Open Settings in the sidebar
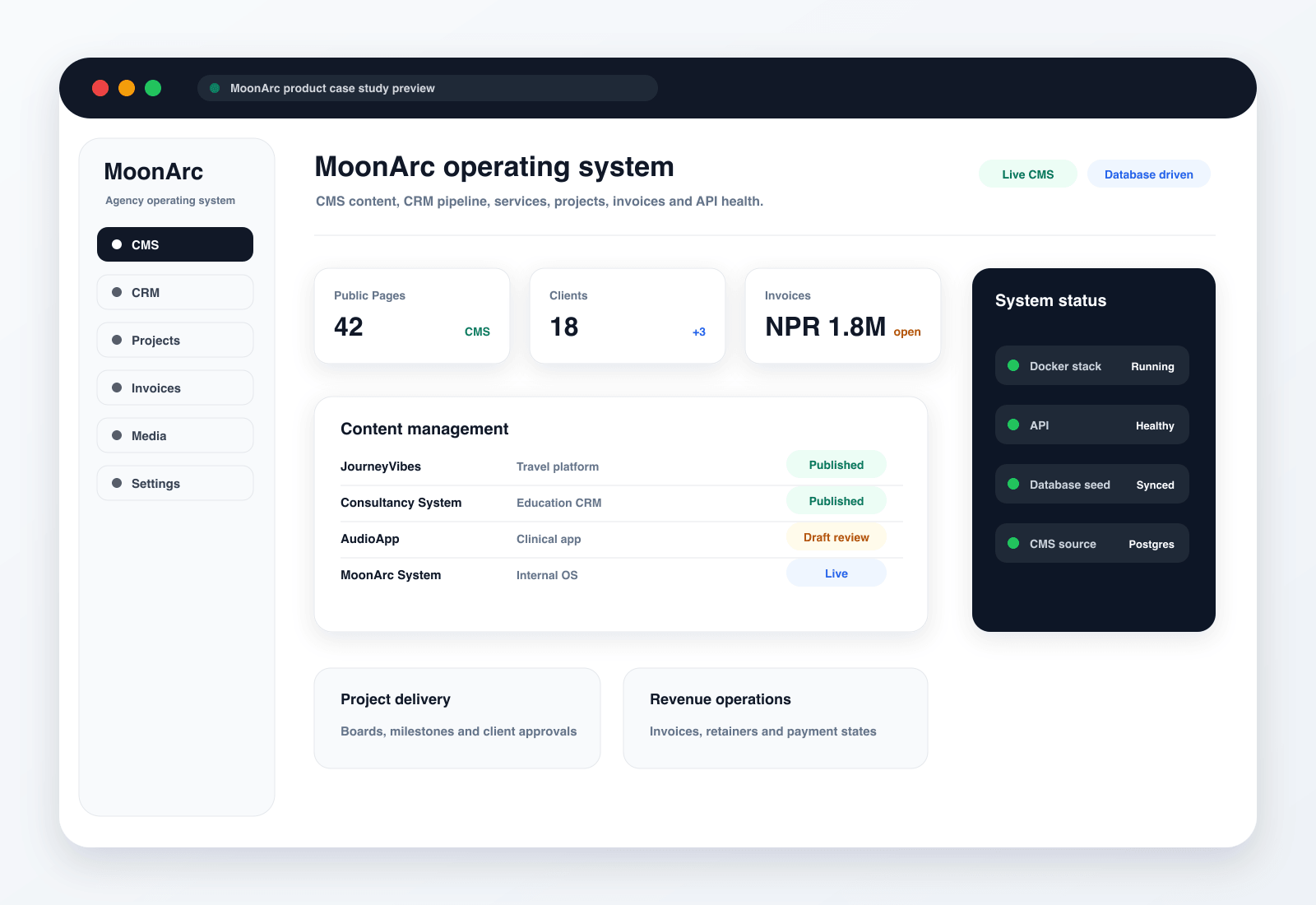This screenshot has width=1316, height=905. point(175,483)
